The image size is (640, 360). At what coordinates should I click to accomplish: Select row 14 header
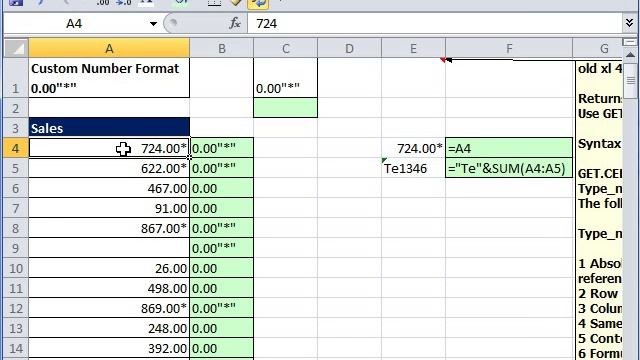click(16, 348)
